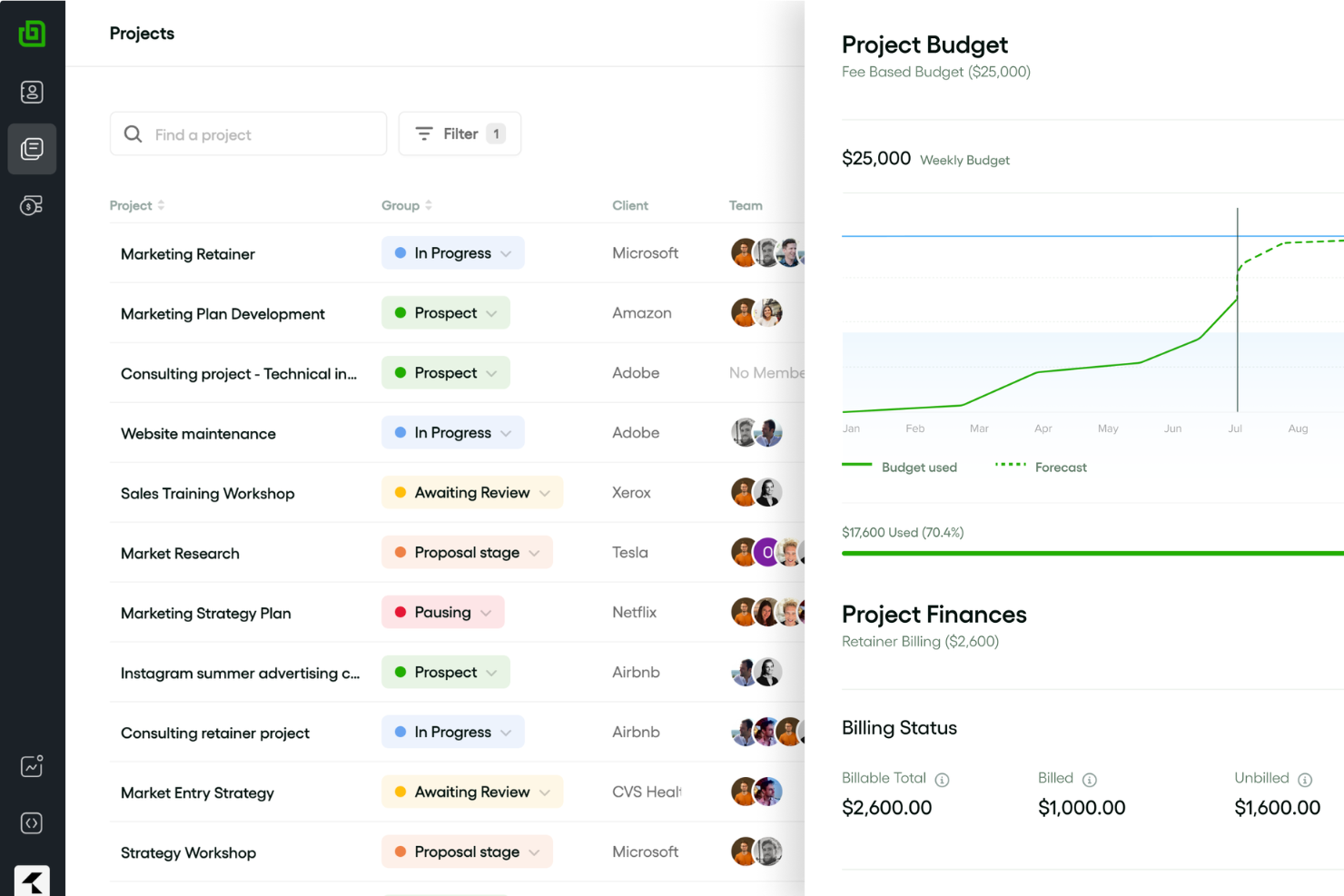The image size is (1344, 896).
Task: Click Instagram summer advertising team avatars
Action: [756, 673]
